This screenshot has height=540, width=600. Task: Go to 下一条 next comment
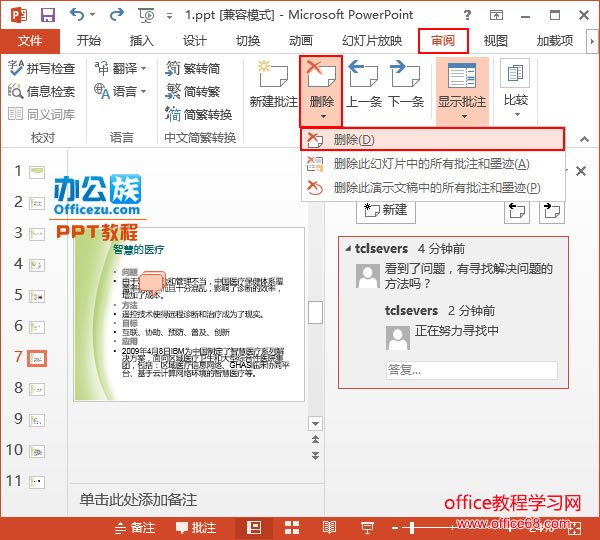coord(406,84)
